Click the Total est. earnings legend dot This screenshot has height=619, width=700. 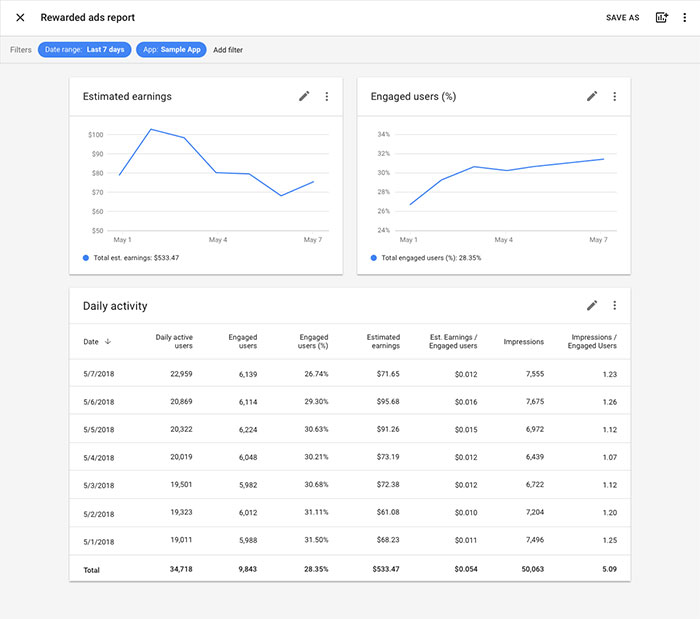click(86, 258)
